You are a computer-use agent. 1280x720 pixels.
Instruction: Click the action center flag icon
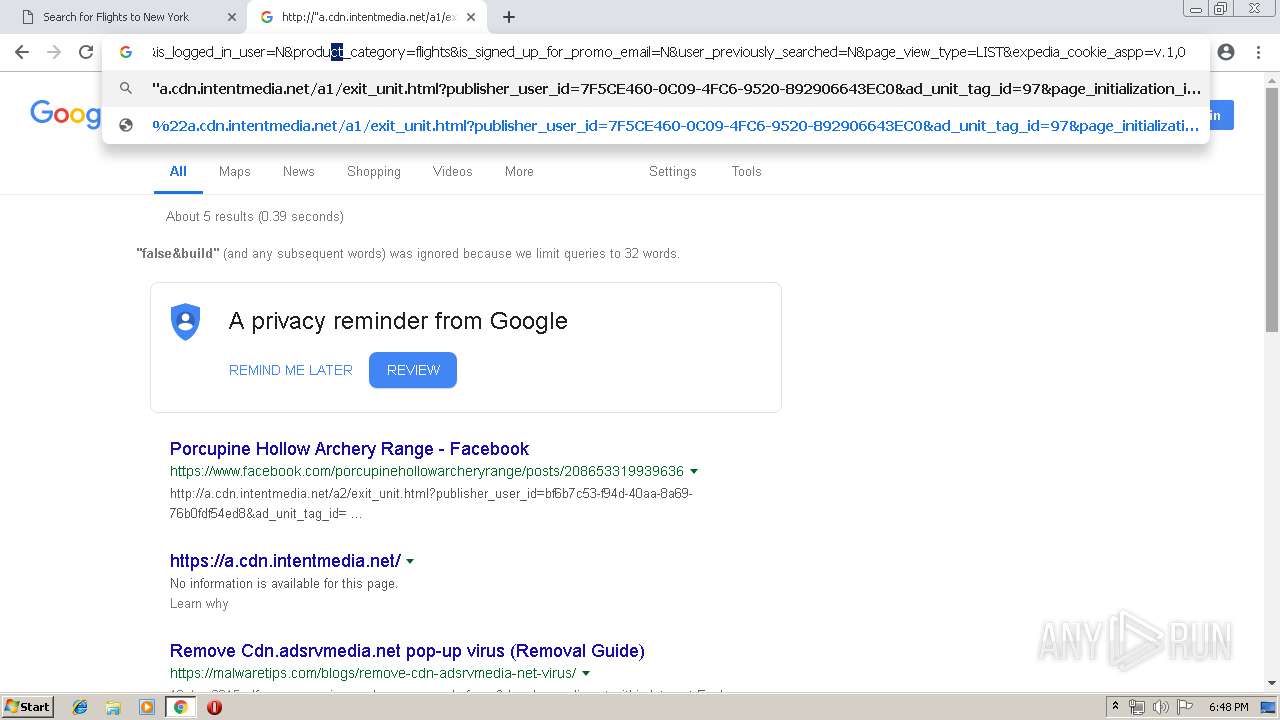(1186, 707)
